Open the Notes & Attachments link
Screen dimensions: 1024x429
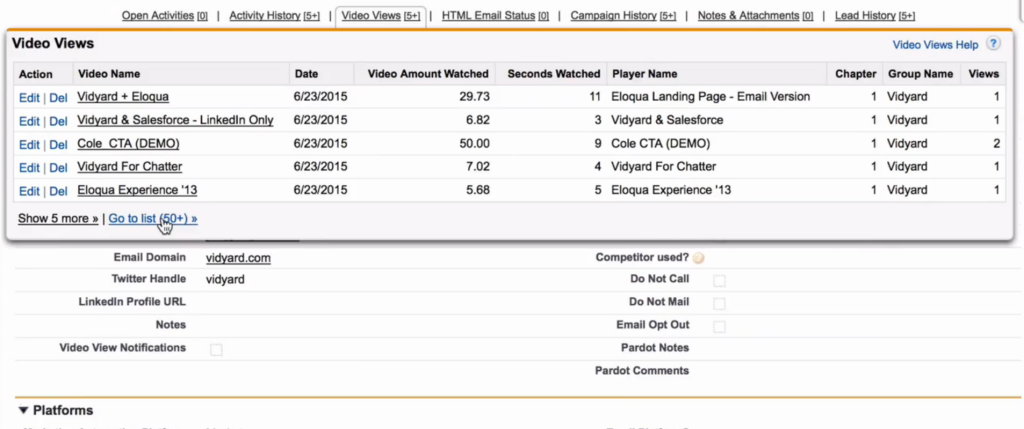point(756,15)
